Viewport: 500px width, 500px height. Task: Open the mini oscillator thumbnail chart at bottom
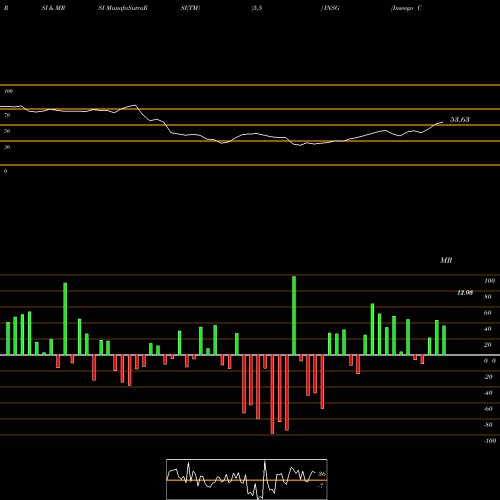click(247, 479)
